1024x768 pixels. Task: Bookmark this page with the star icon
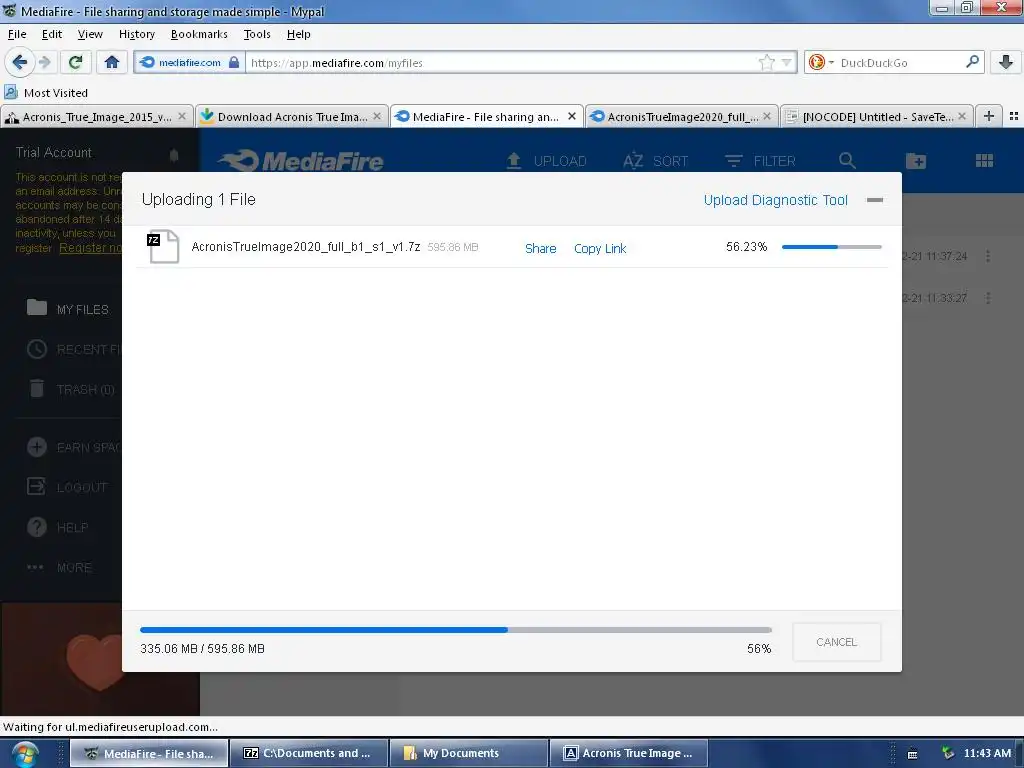(x=767, y=63)
